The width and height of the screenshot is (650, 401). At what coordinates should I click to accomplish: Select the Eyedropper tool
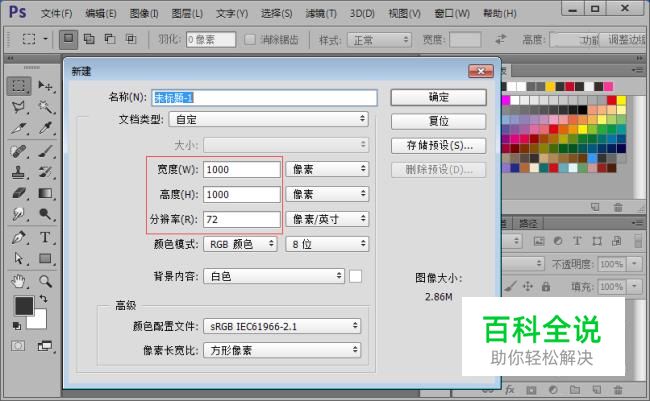(45, 128)
